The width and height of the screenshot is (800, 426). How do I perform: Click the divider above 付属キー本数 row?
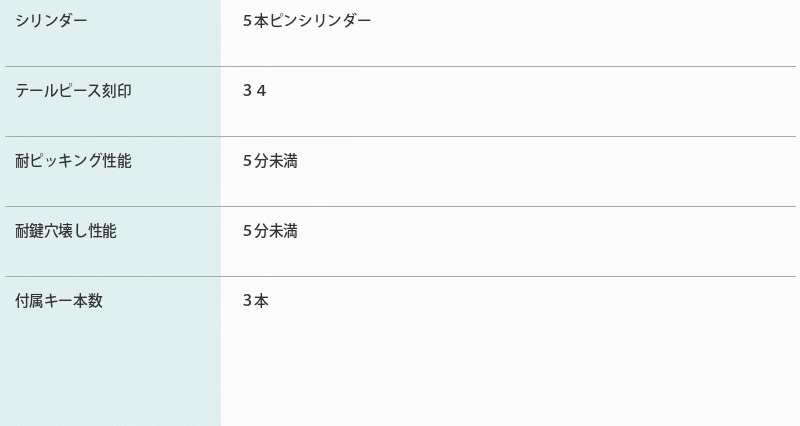[x=400, y=276]
